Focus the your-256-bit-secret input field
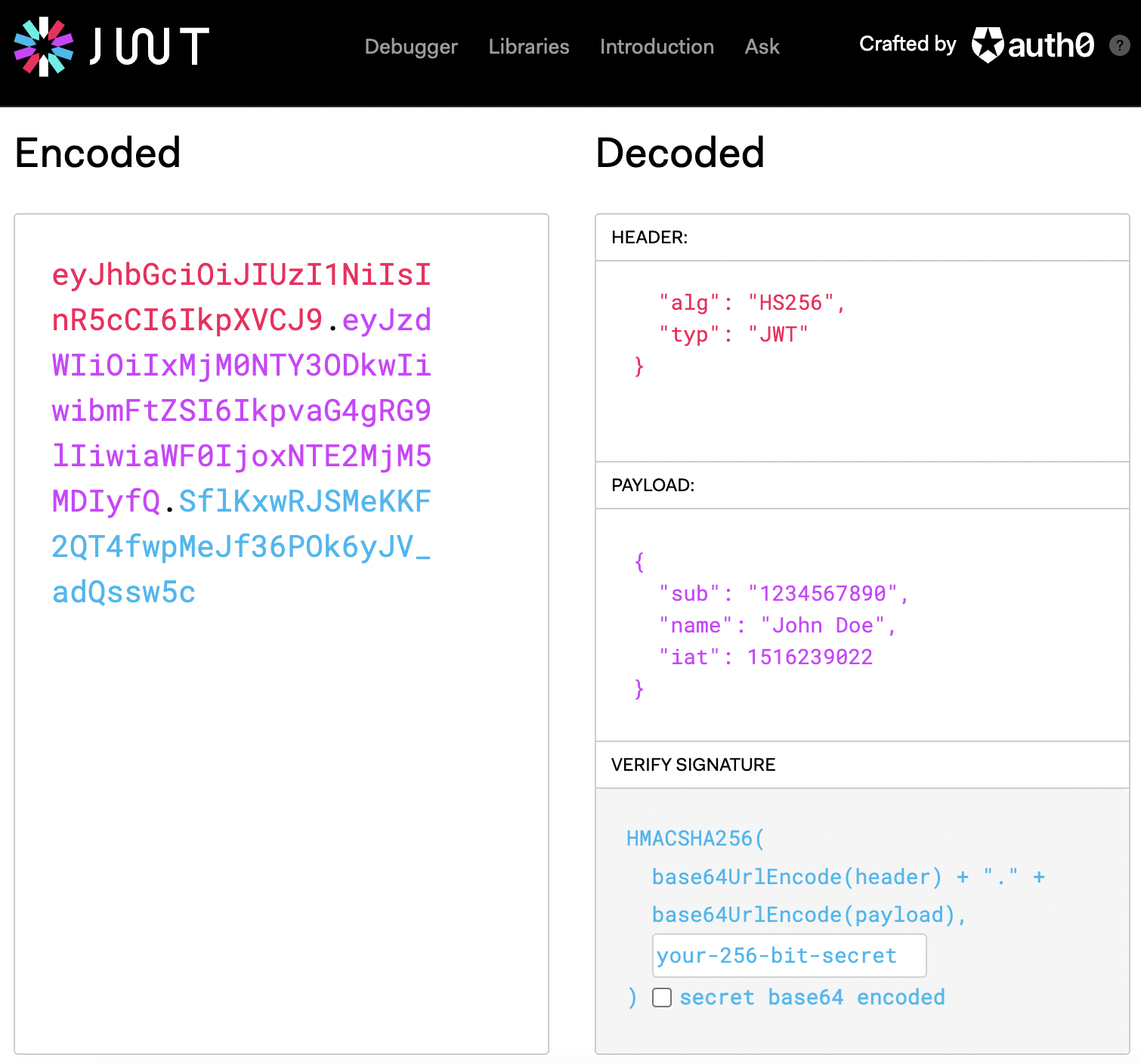Image resolution: width=1141 pixels, height=1064 pixels. coord(789,956)
